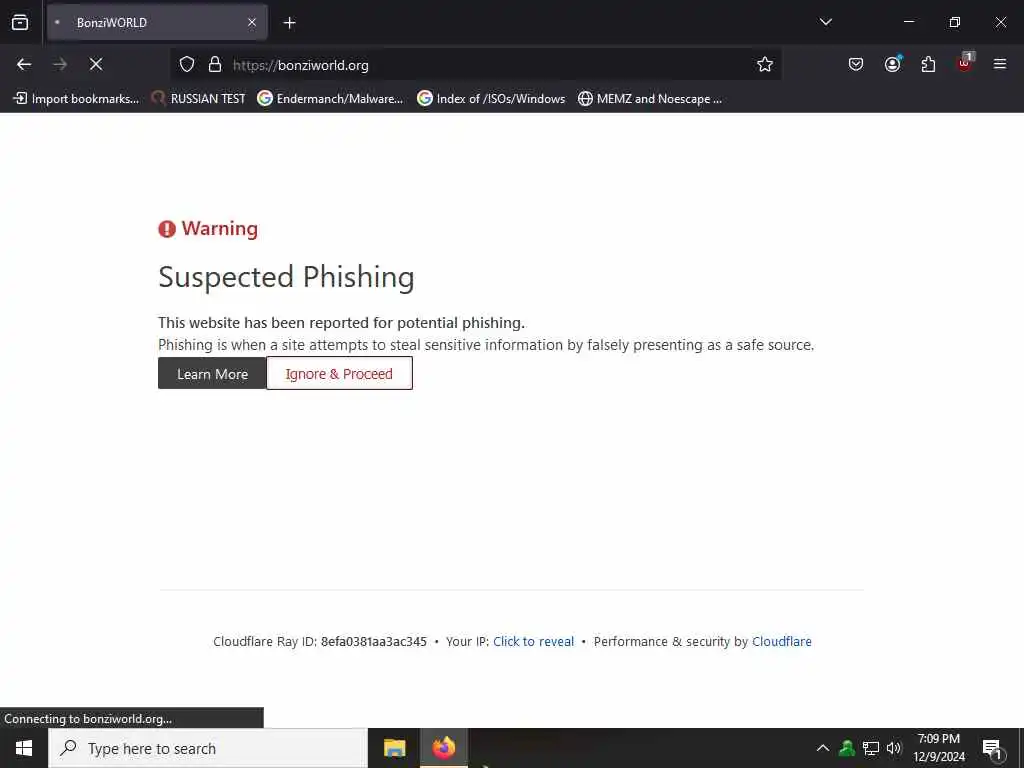Open File Explorer from taskbar
Screen dimensions: 1024x768
394,748
